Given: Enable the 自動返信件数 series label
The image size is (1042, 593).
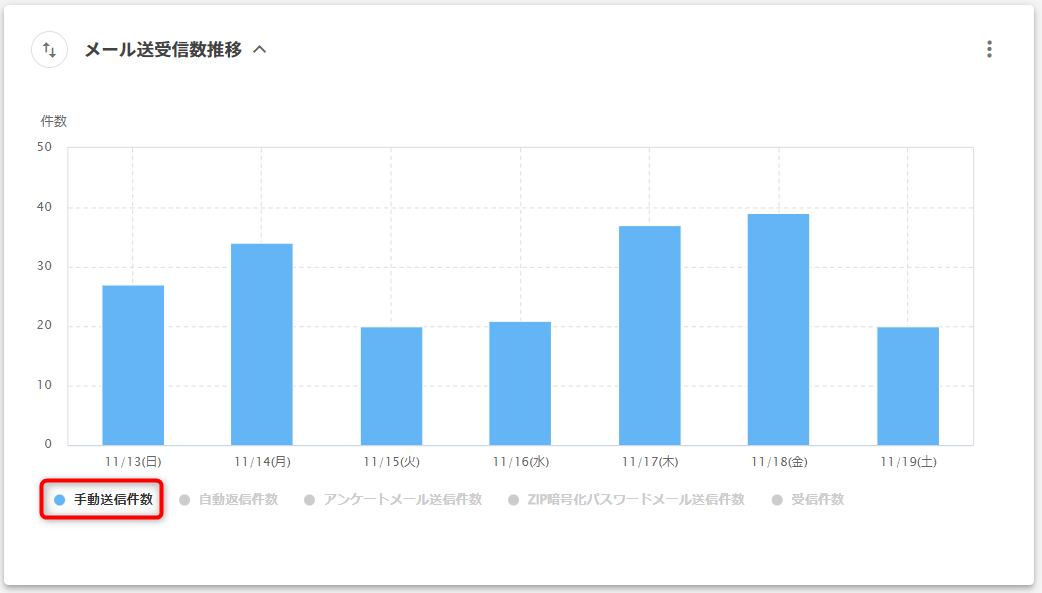Looking at the screenshot, I should (238, 500).
